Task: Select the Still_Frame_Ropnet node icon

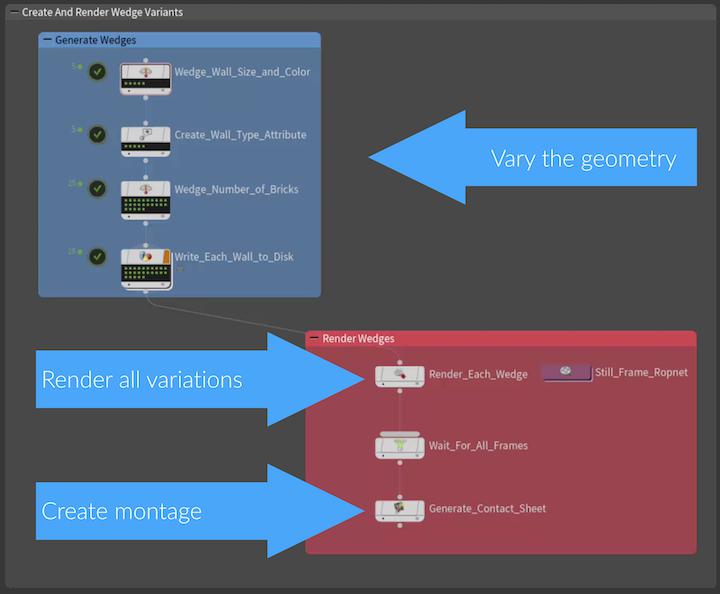Action: [566, 372]
